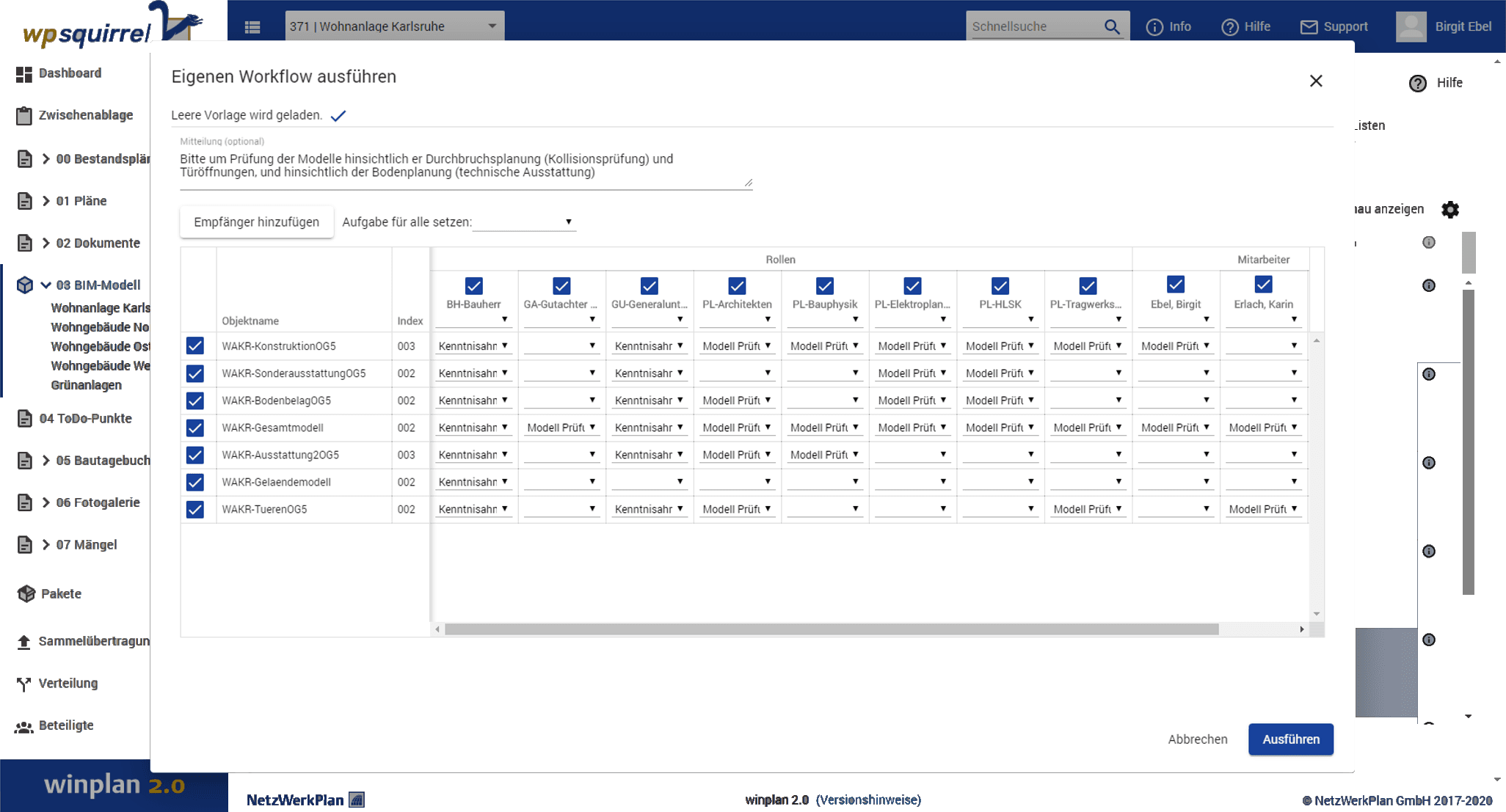Click the table horizontal scrollbar right arrow
The image size is (1506, 812).
(1302, 629)
